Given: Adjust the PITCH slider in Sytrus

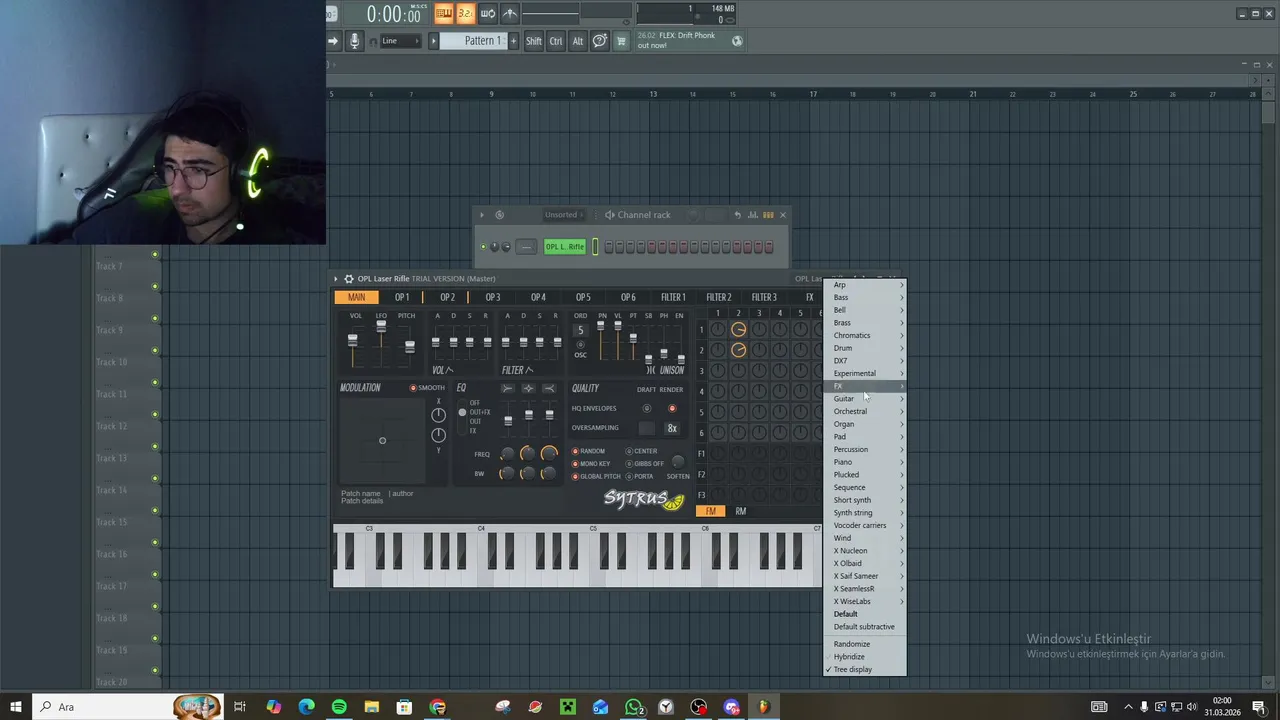Looking at the screenshot, I should 409,346.
